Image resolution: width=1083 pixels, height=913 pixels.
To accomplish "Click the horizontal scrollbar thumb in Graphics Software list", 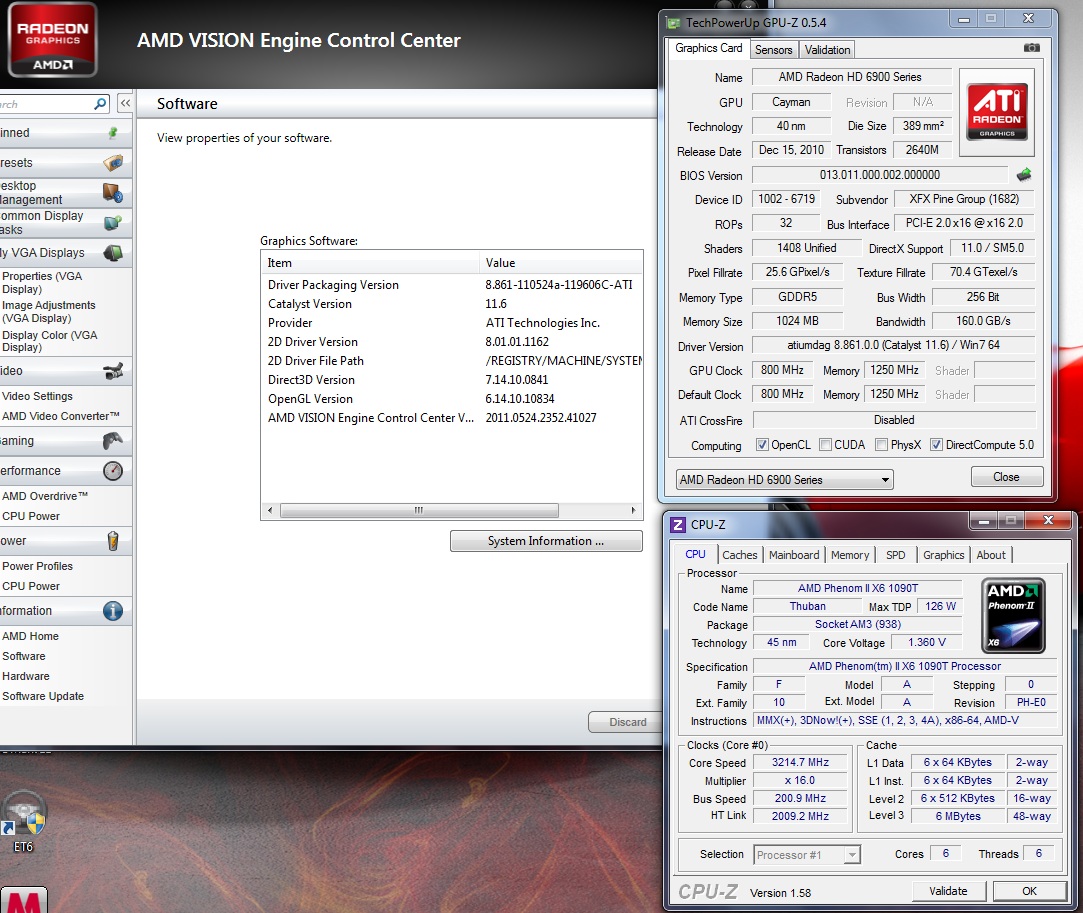I will [419, 510].
